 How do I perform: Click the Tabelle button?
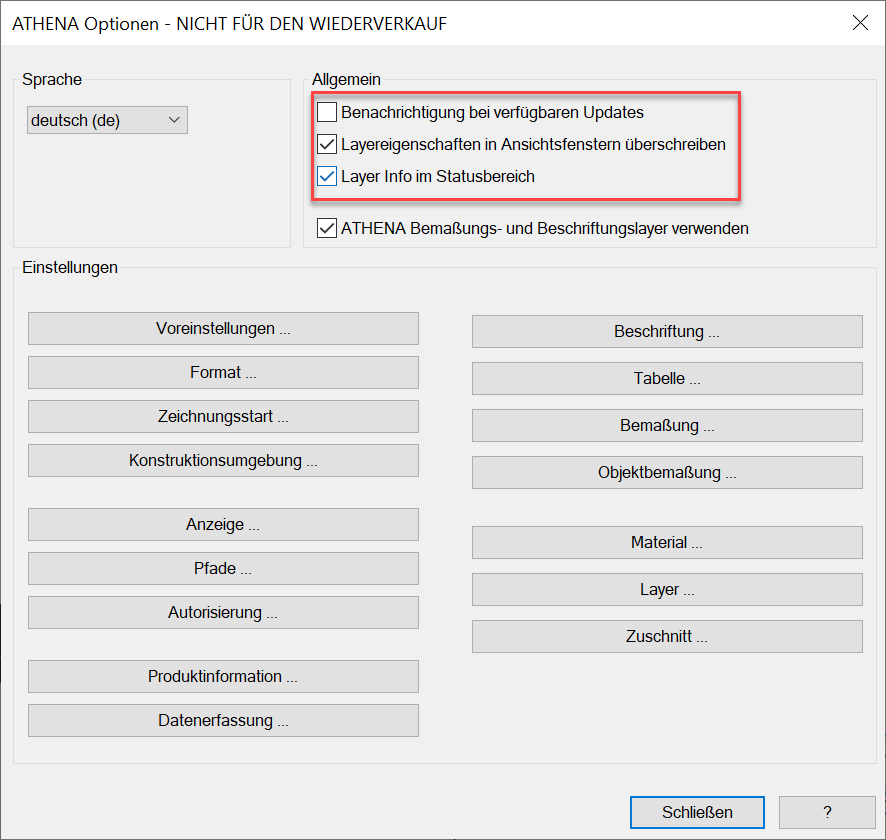[x=667, y=378]
